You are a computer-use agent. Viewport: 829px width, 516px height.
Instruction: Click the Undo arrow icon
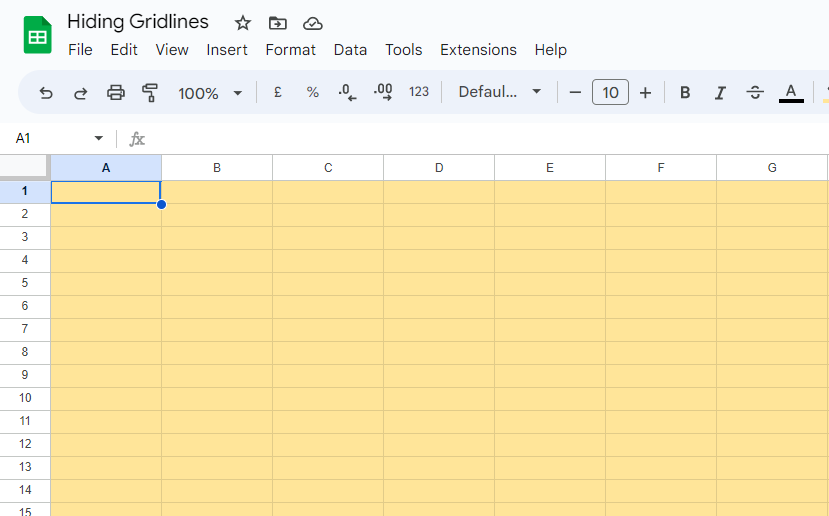coord(46,93)
